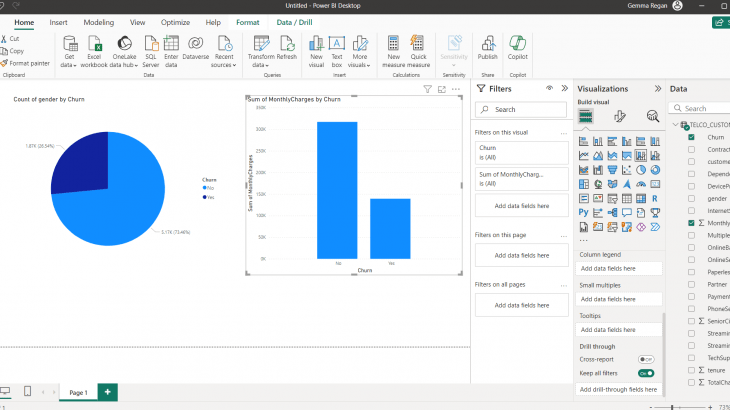The height and width of the screenshot is (410, 730).
Task: Switch to mobile layout view
Action: [27, 391]
